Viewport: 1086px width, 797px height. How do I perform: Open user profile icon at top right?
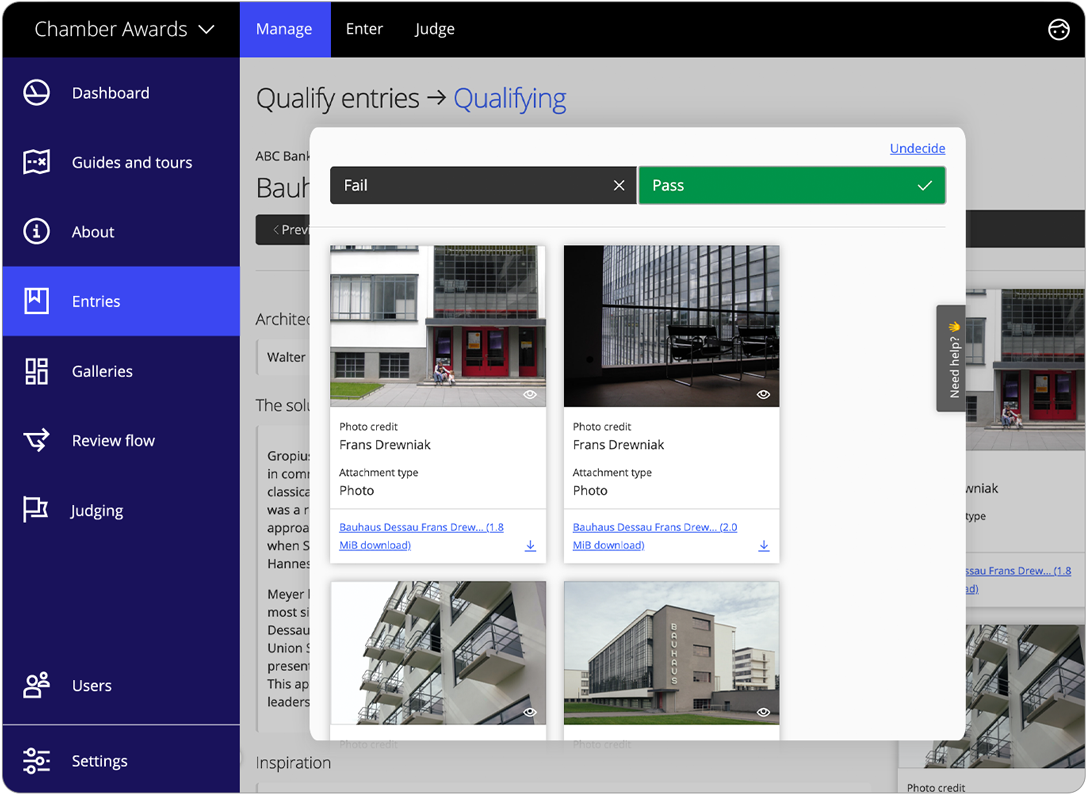coord(1058,29)
